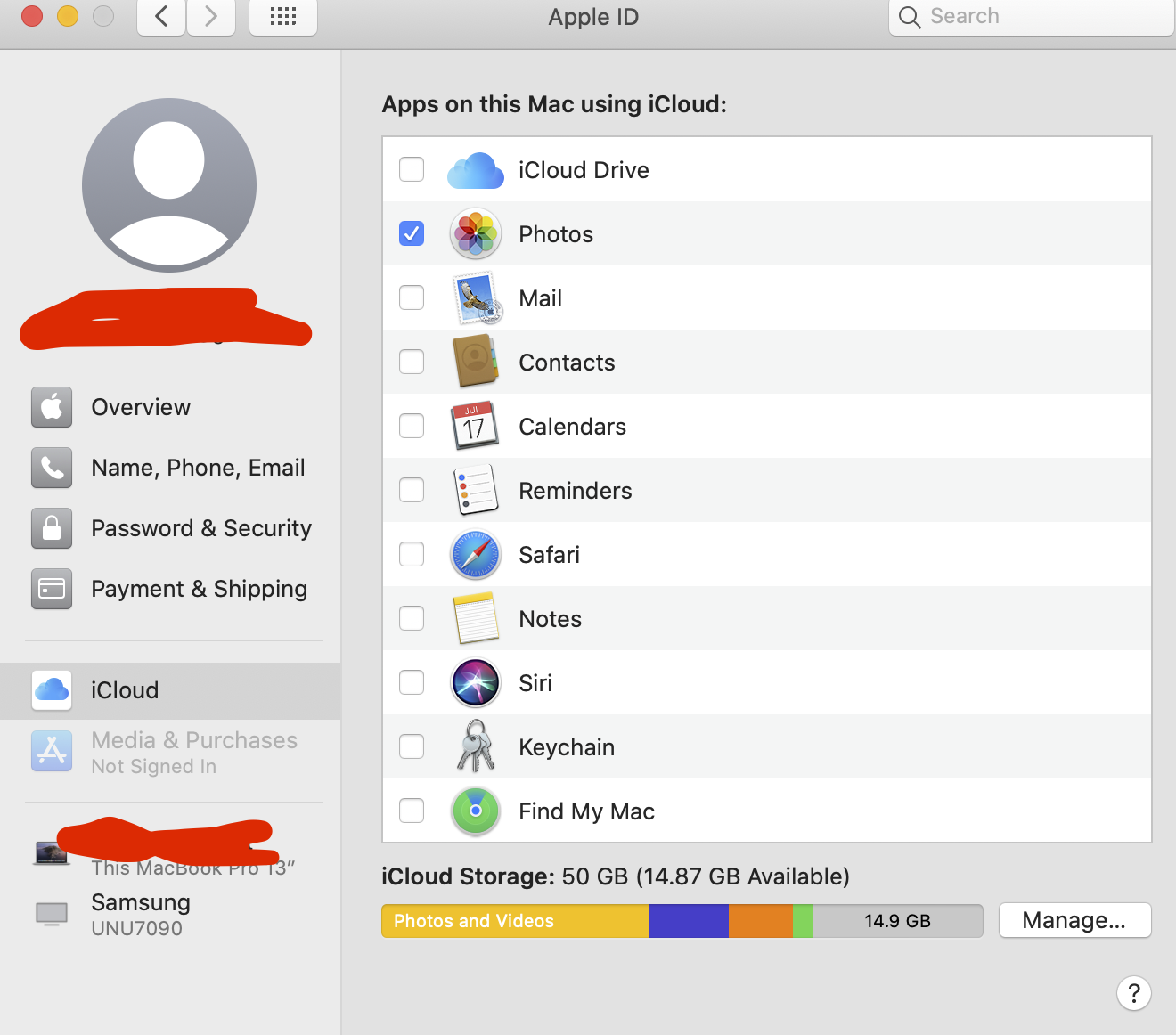The height and width of the screenshot is (1035, 1176).
Task: Click the green storage bar segment
Action: pos(803,921)
